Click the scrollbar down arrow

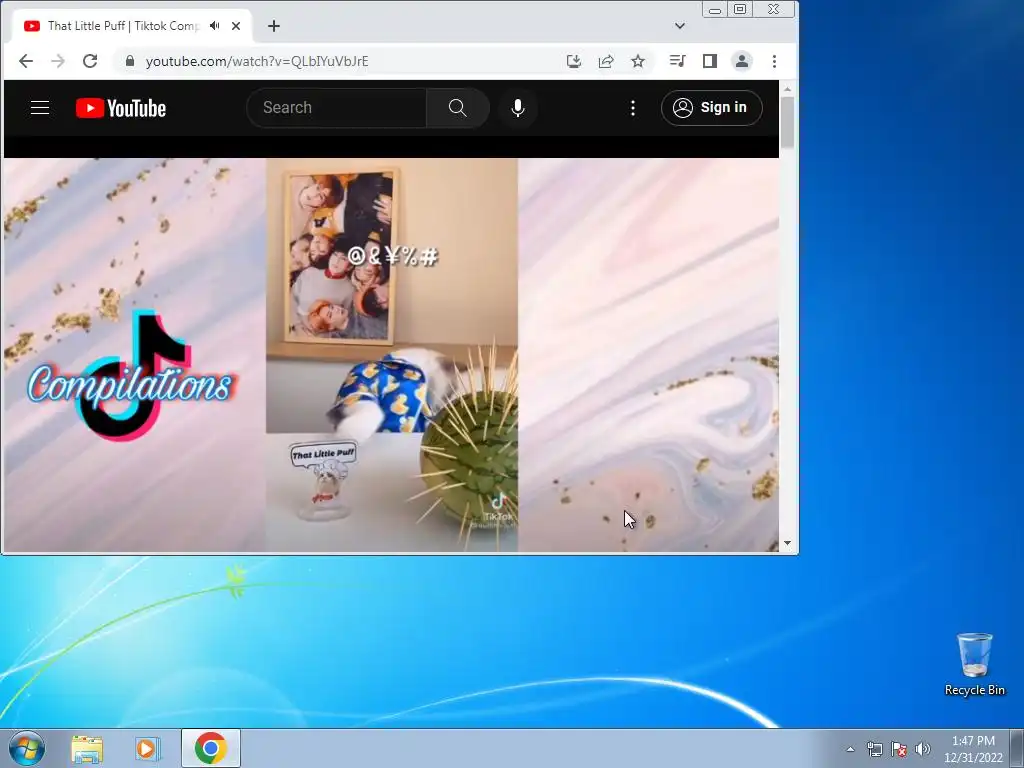787,543
